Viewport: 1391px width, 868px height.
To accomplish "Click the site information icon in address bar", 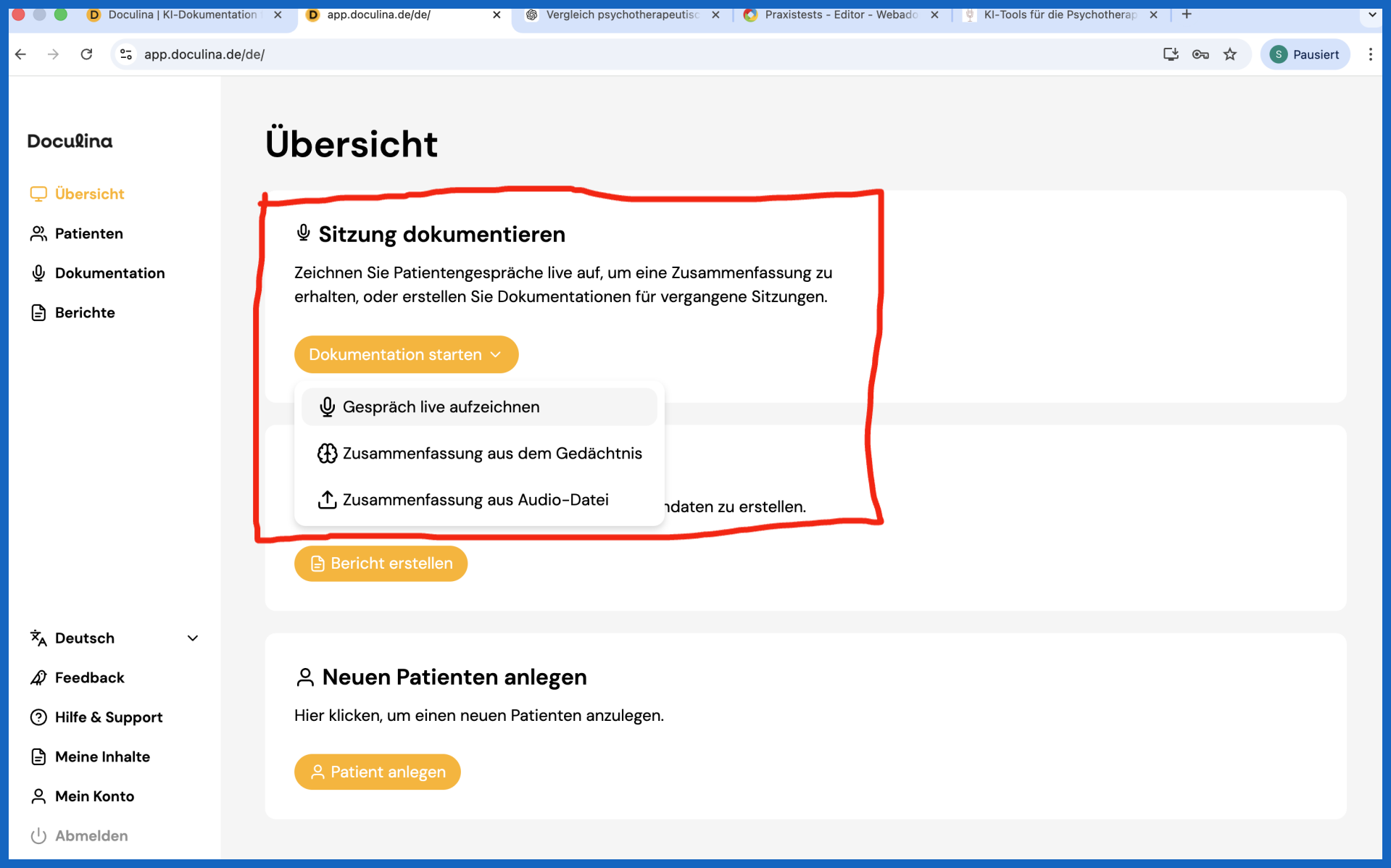I will 126,54.
